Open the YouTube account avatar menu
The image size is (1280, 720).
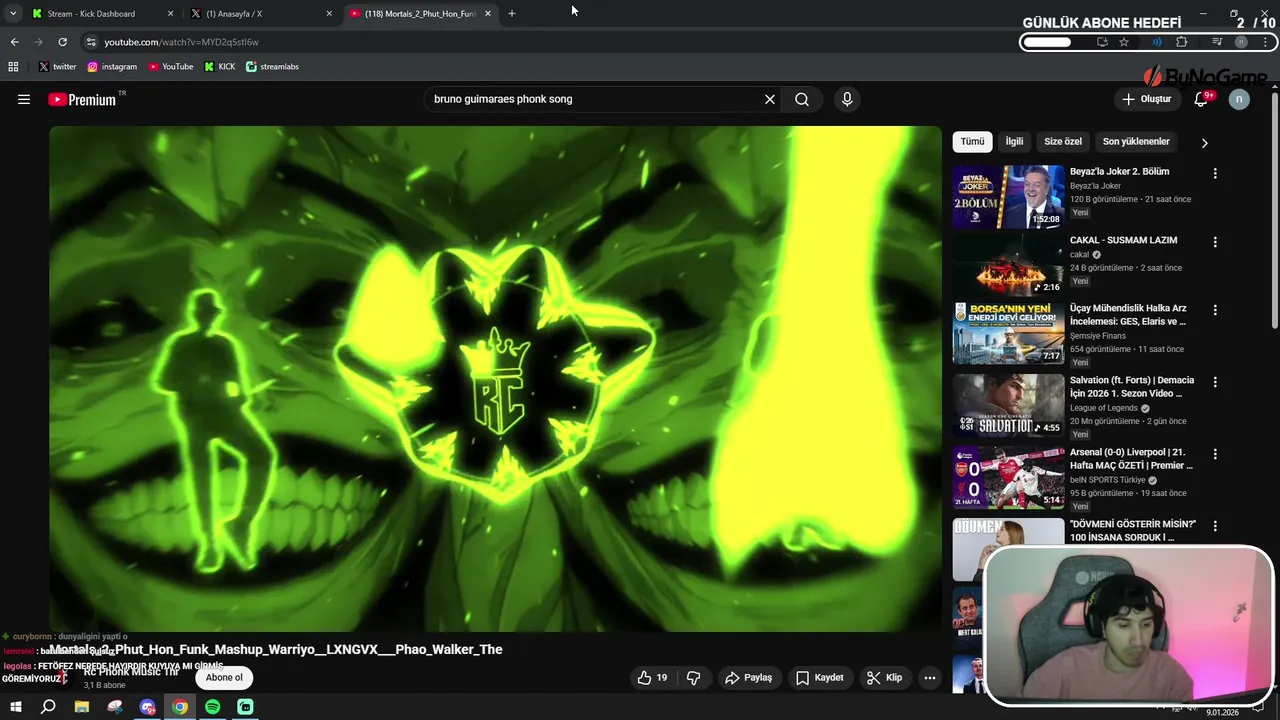1239,99
